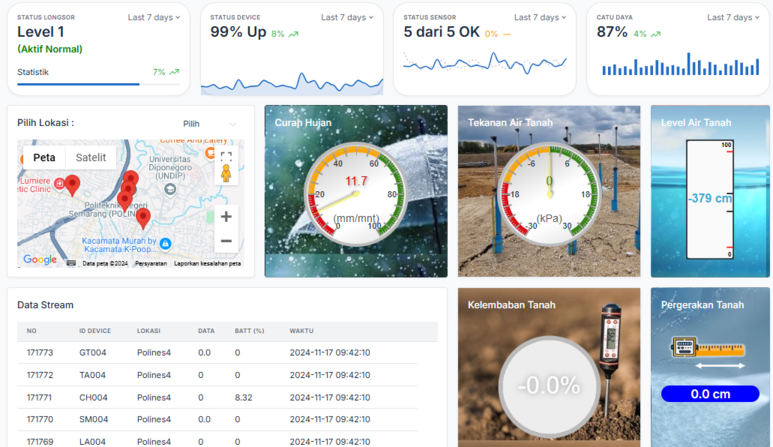The height and width of the screenshot is (447, 773).
Task: Open the Pilih location dropdown
Action: pos(209,124)
